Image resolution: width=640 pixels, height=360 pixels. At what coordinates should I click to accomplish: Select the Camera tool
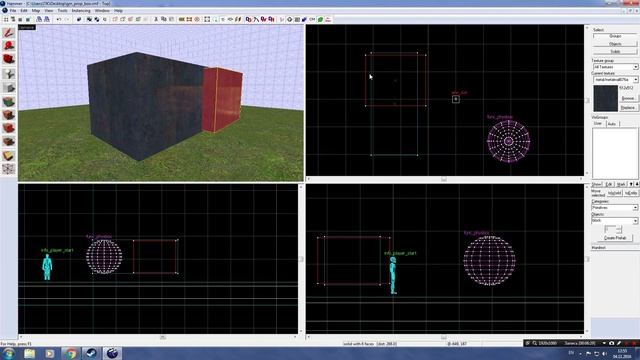click(9, 59)
